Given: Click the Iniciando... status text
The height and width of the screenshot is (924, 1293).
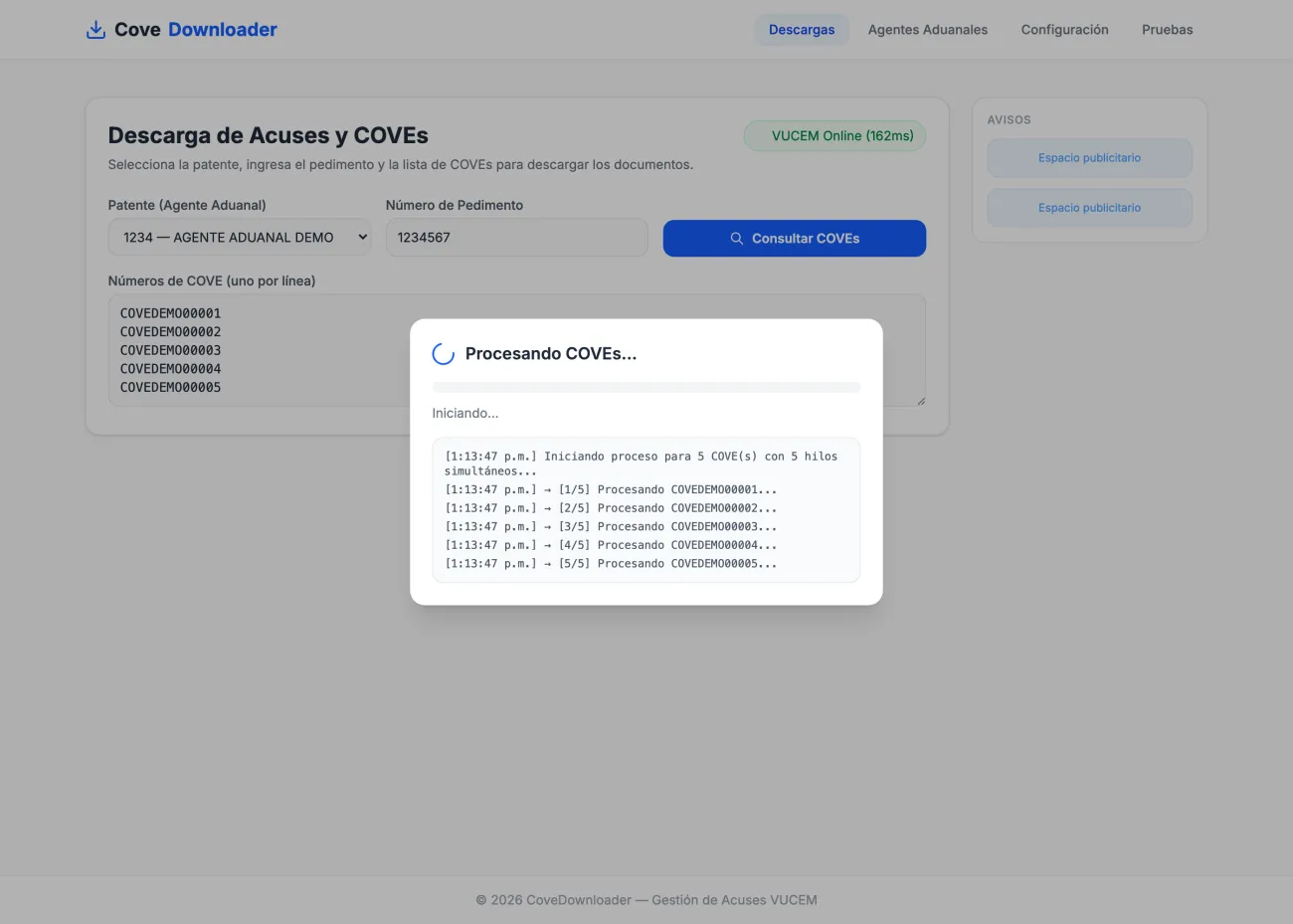Looking at the screenshot, I should tap(465, 413).
